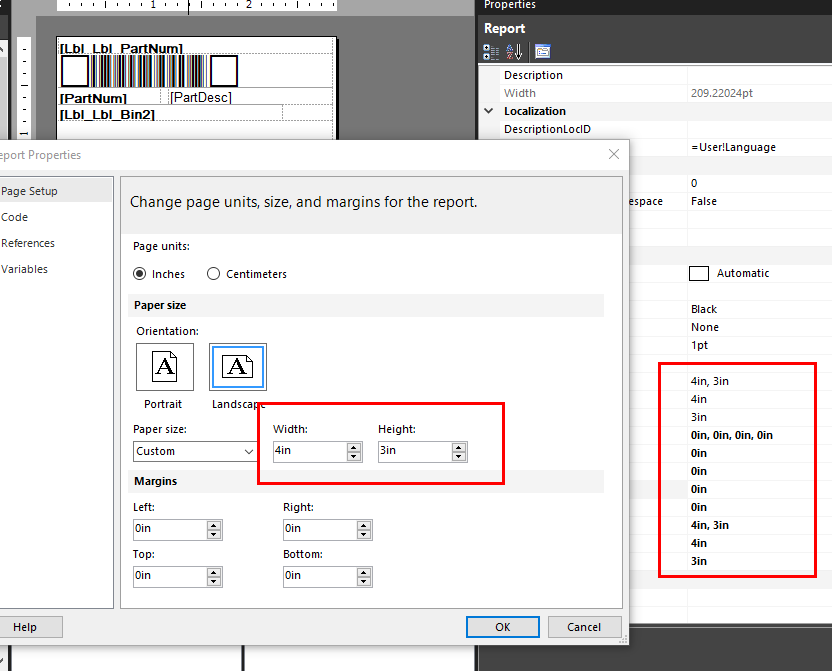
Task: Confirm with the OK button
Action: click(502, 627)
